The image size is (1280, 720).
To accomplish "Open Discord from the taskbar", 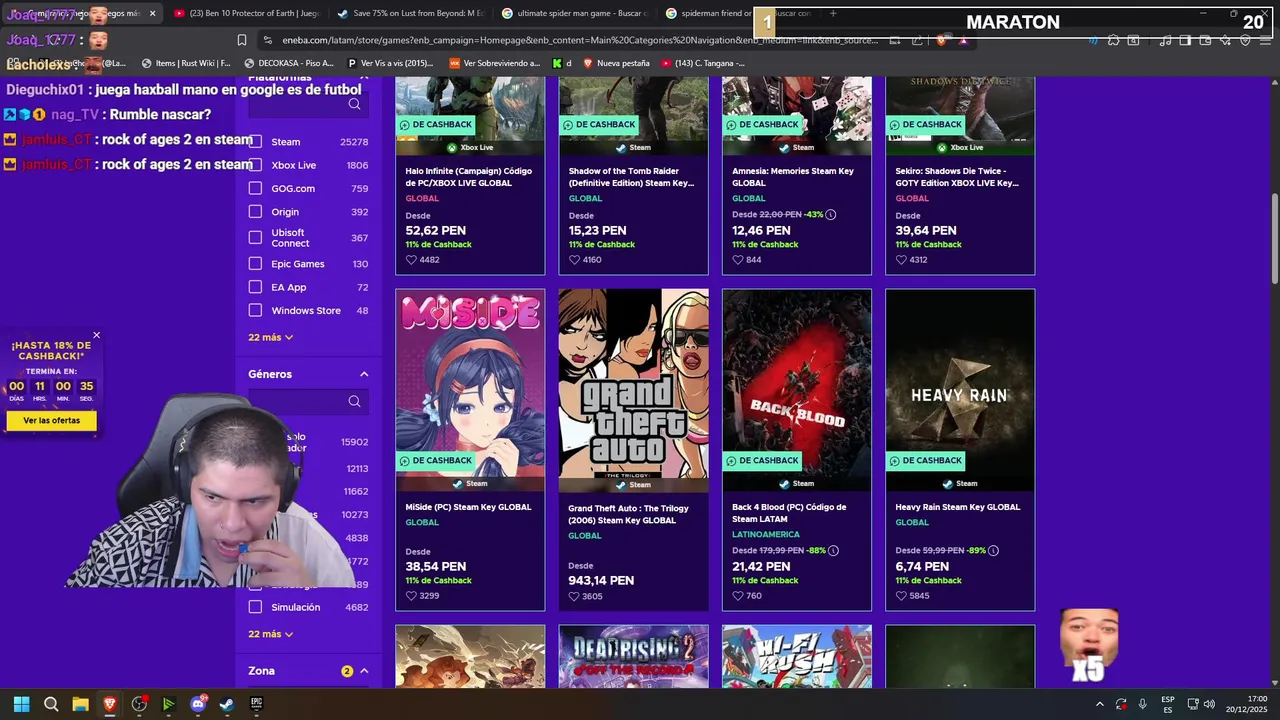I will [x=198, y=704].
